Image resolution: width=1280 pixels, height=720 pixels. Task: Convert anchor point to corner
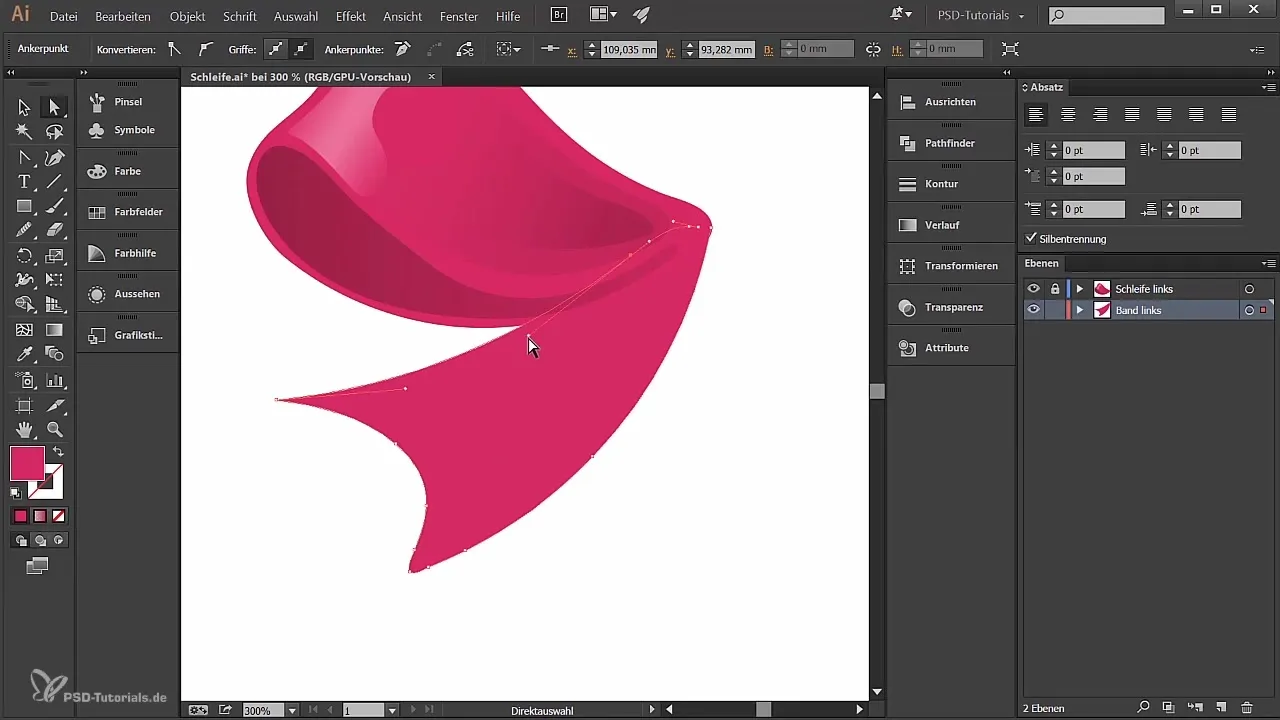point(175,48)
